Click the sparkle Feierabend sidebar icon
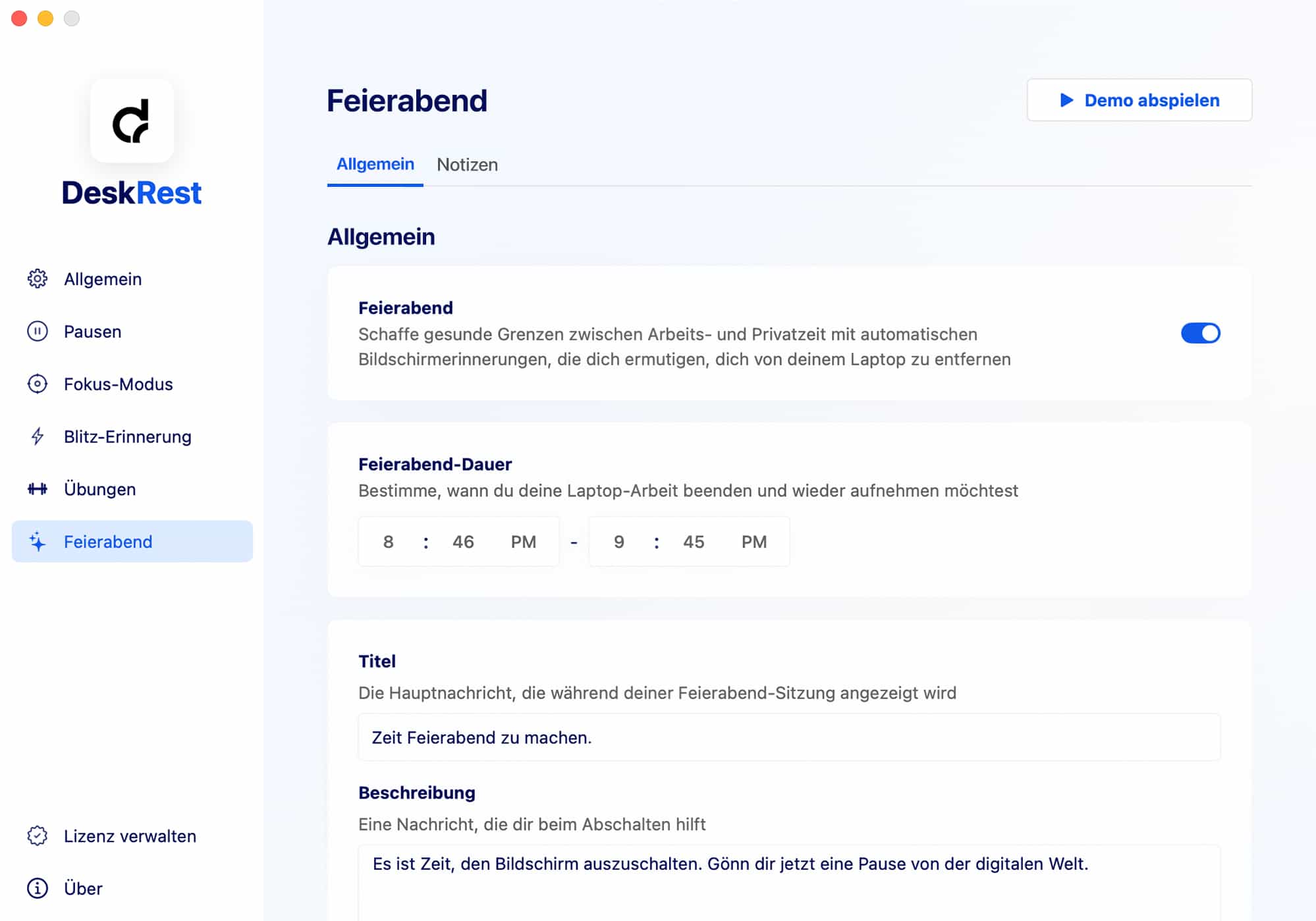Image resolution: width=1316 pixels, height=921 pixels. click(38, 542)
